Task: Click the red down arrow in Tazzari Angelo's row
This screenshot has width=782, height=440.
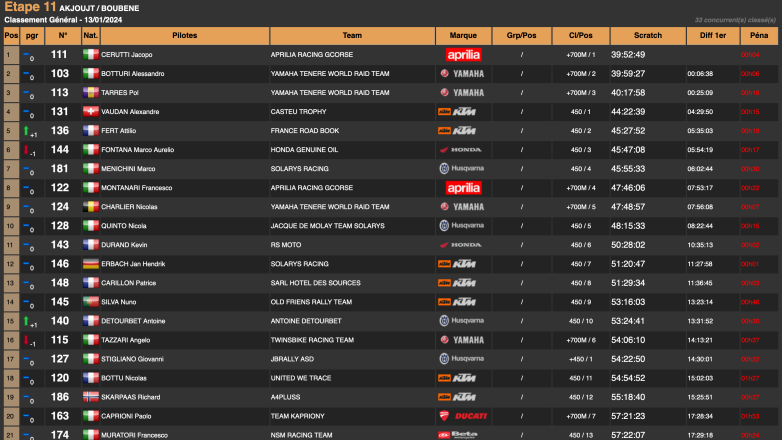Action: tap(26, 340)
